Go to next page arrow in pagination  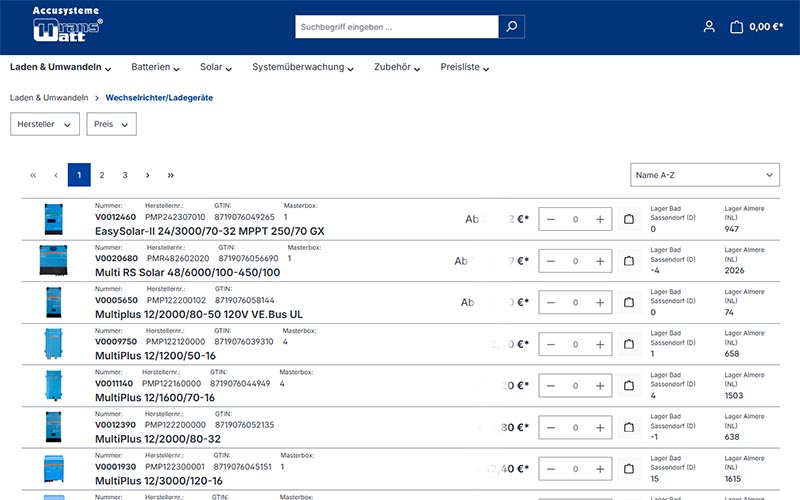click(148, 175)
